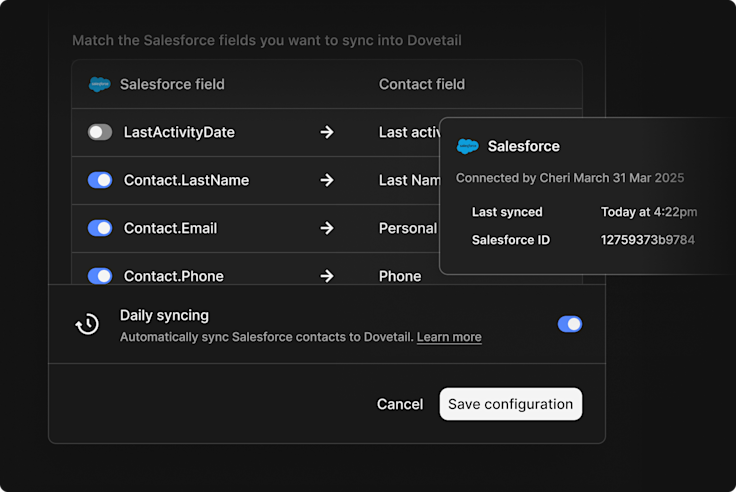The height and width of the screenshot is (492, 736).
Task: Select the Last activity contact field mapping
Action: tap(410, 132)
